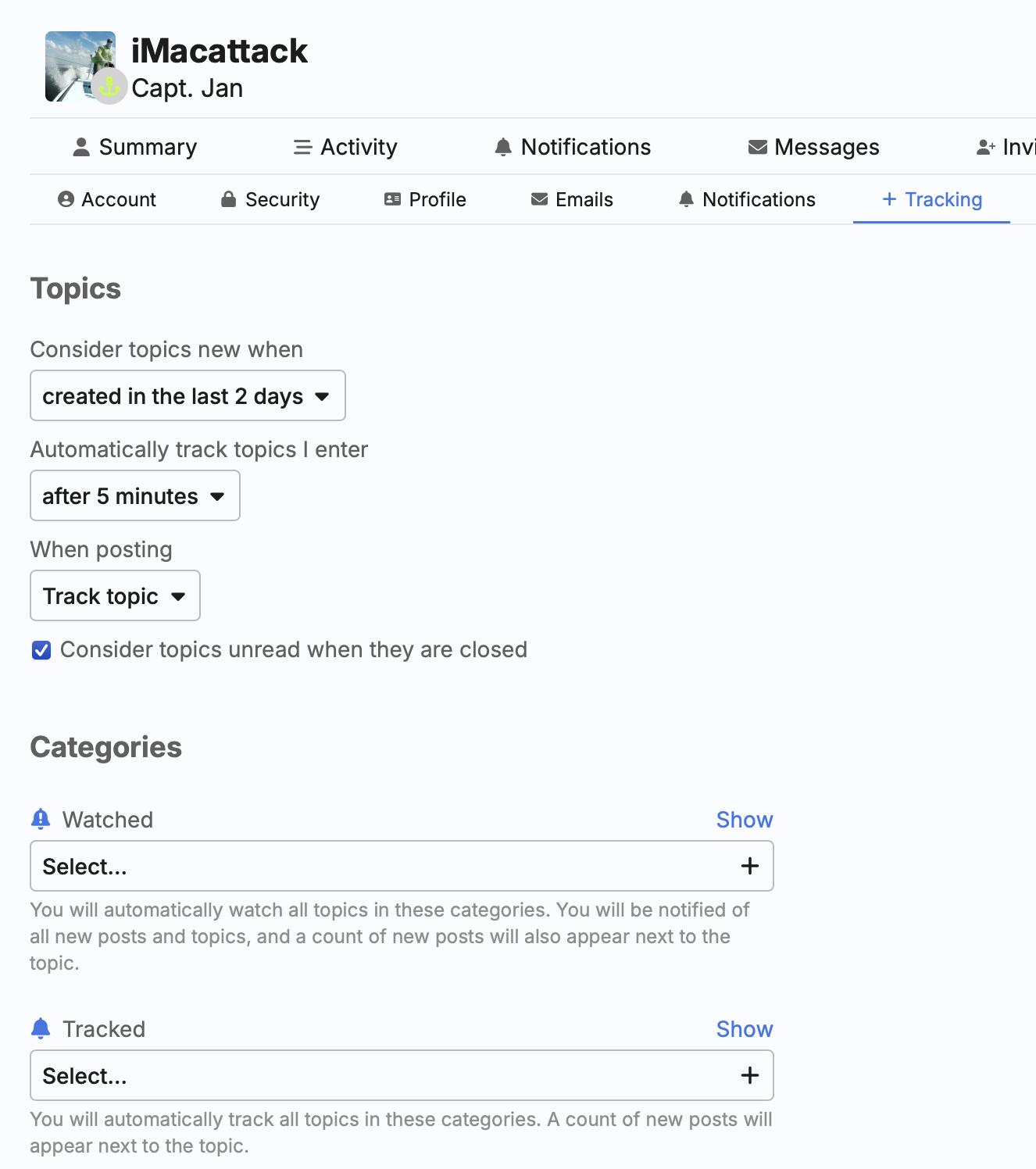
Task: Click the Account user-circle icon
Action: click(66, 199)
